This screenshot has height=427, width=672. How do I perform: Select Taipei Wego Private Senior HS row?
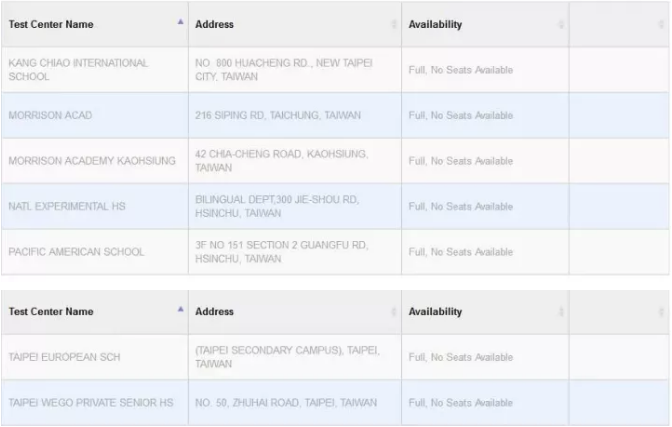coord(335,403)
